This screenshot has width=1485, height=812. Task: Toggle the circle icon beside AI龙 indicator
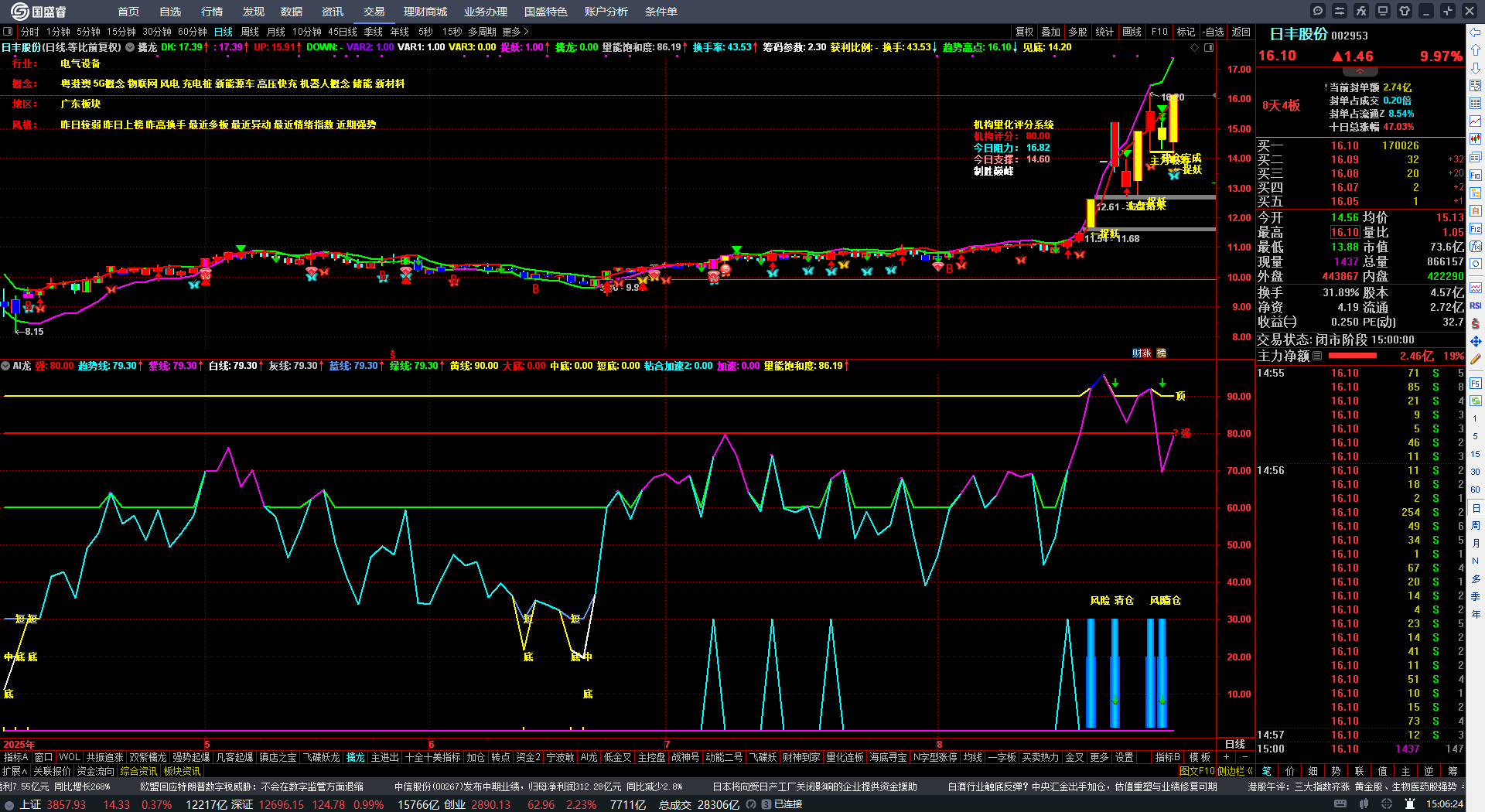click(5, 366)
